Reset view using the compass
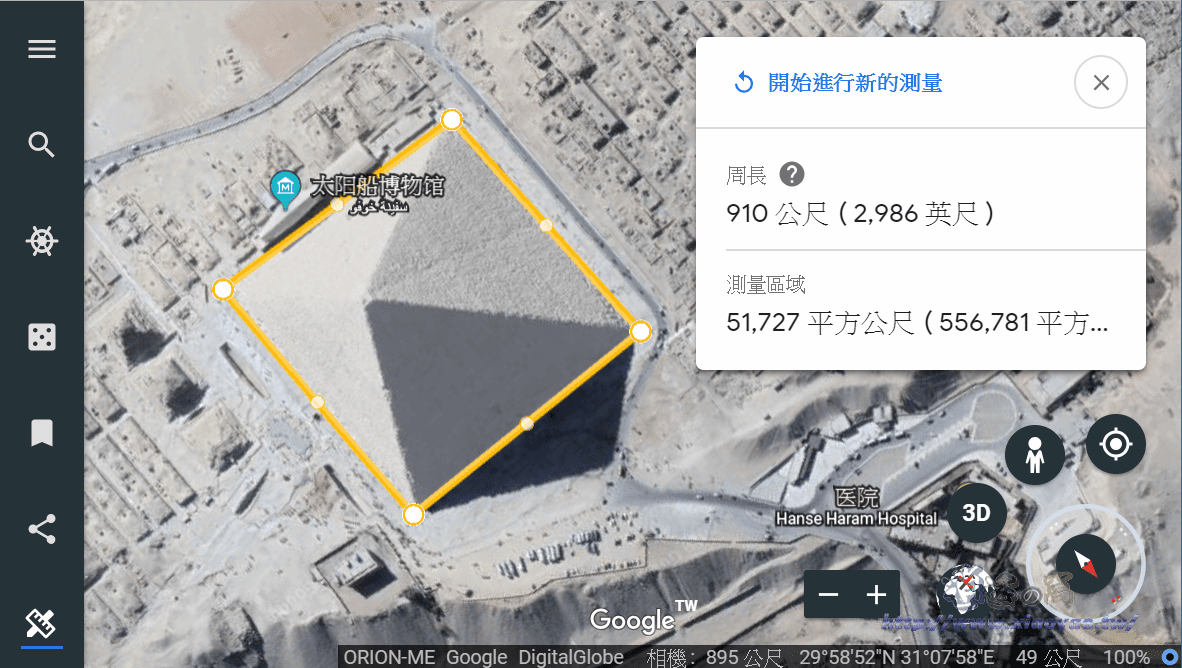This screenshot has width=1182, height=668. (1086, 564)
